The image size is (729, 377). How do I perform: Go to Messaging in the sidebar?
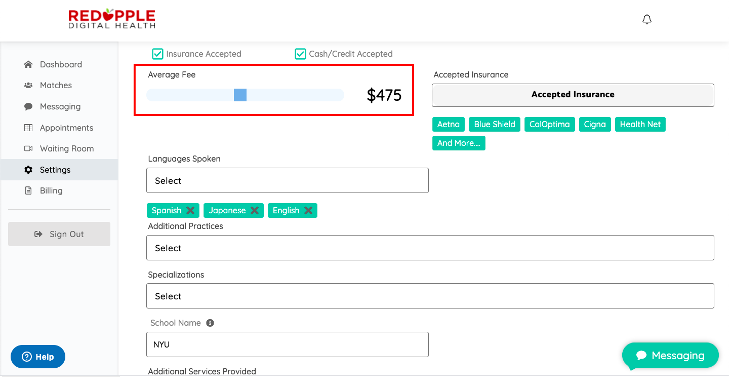[x=59, y=106]
